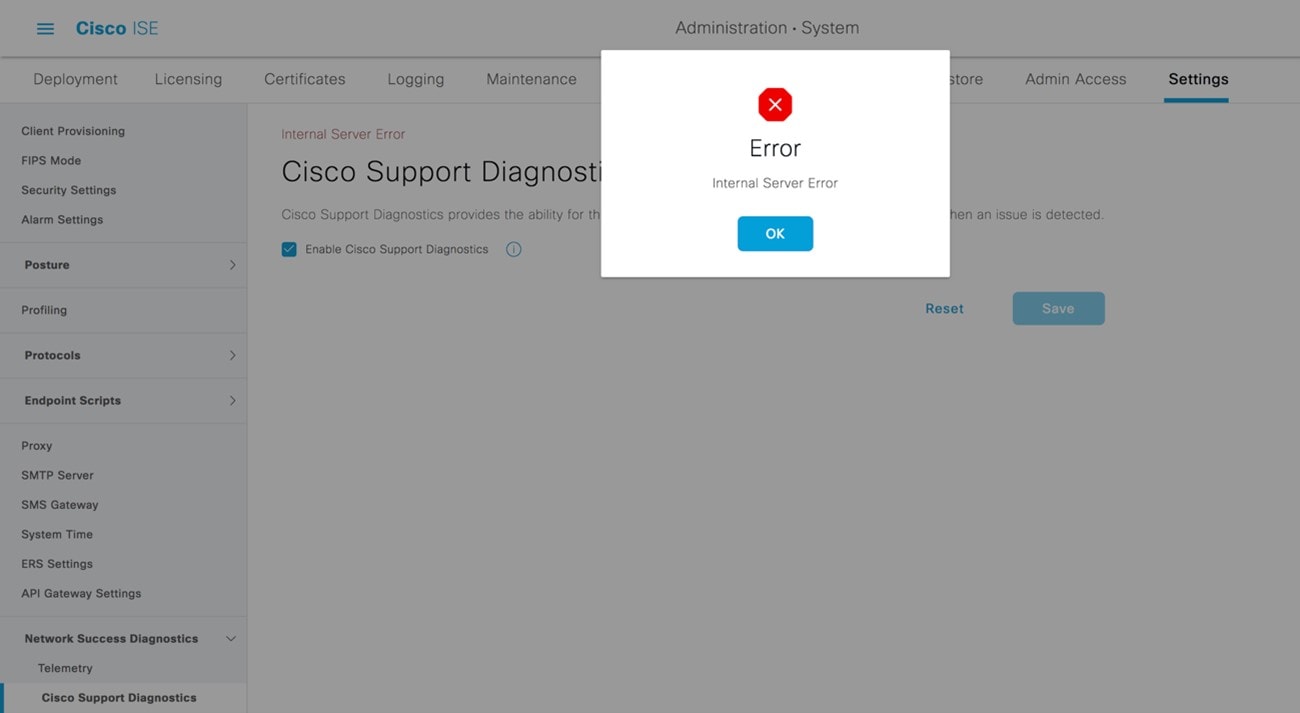Expand the Protocols section chevron

coord(232,355)
